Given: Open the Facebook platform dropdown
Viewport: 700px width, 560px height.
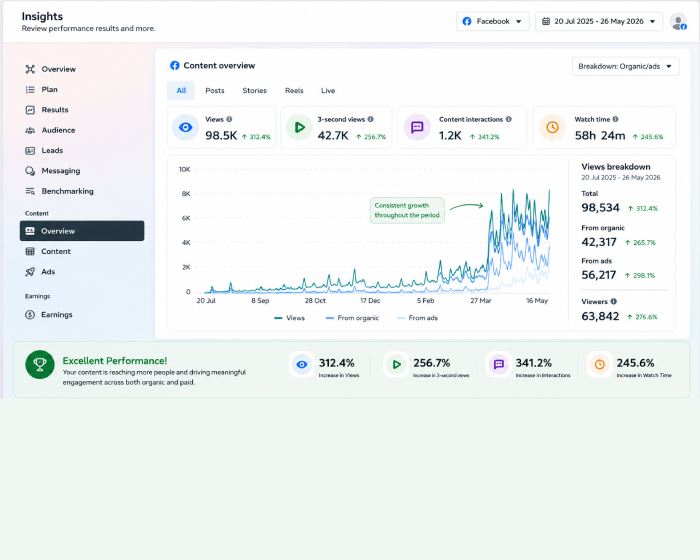Looking at the screenshot, I should point(492,21).
